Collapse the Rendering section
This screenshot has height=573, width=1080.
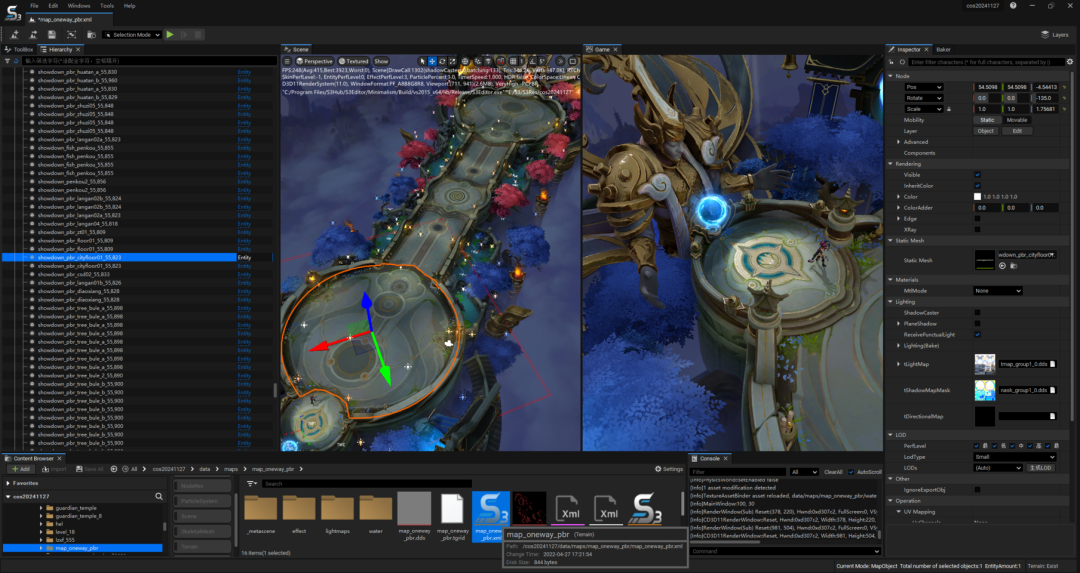(891, 164)
